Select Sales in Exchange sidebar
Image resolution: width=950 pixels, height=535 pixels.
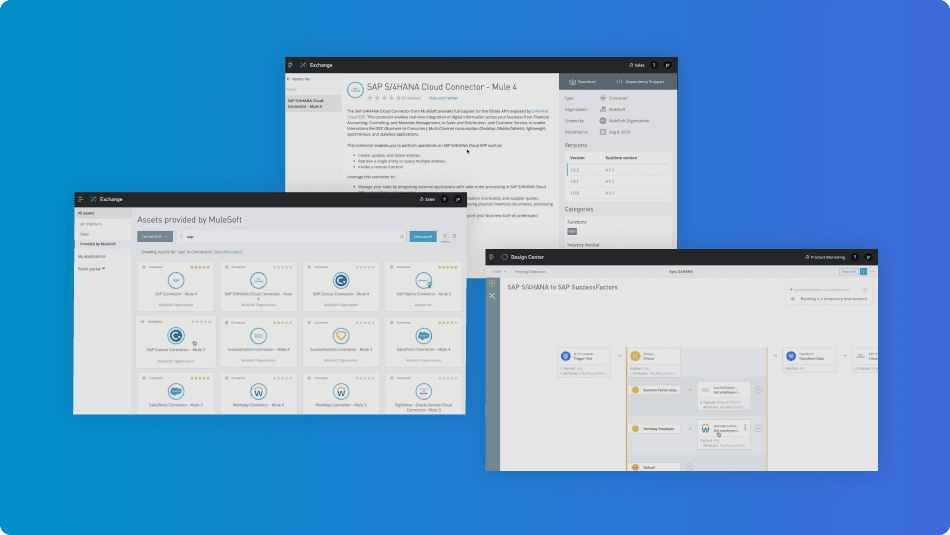[x=84, y=234]
